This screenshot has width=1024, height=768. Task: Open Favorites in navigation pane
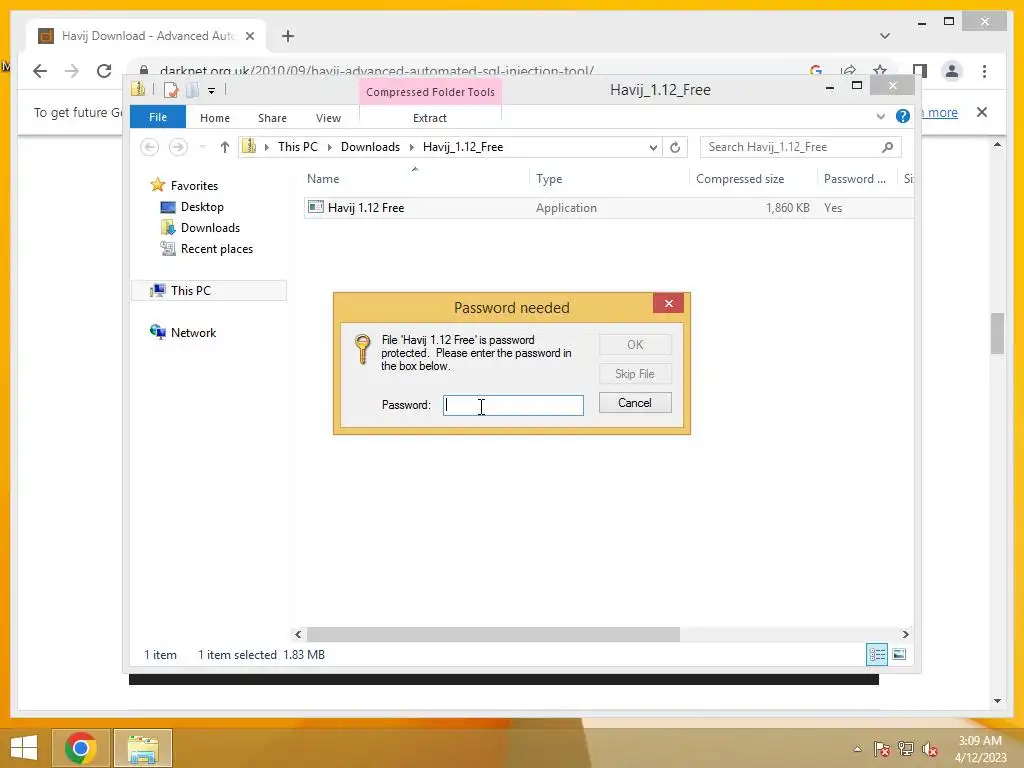coord(194,186)
